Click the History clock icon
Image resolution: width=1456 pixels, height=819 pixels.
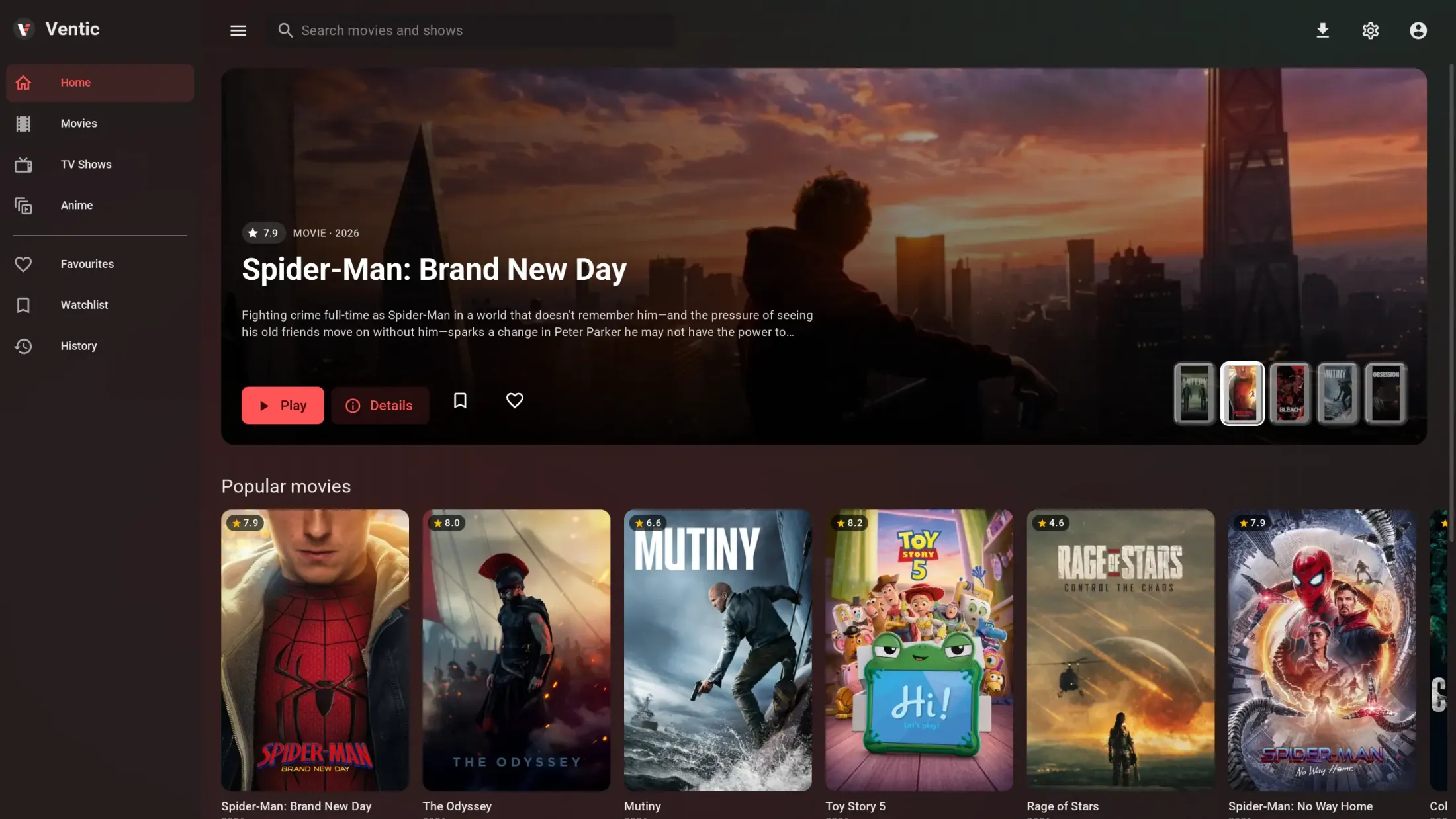coord(23,346)
